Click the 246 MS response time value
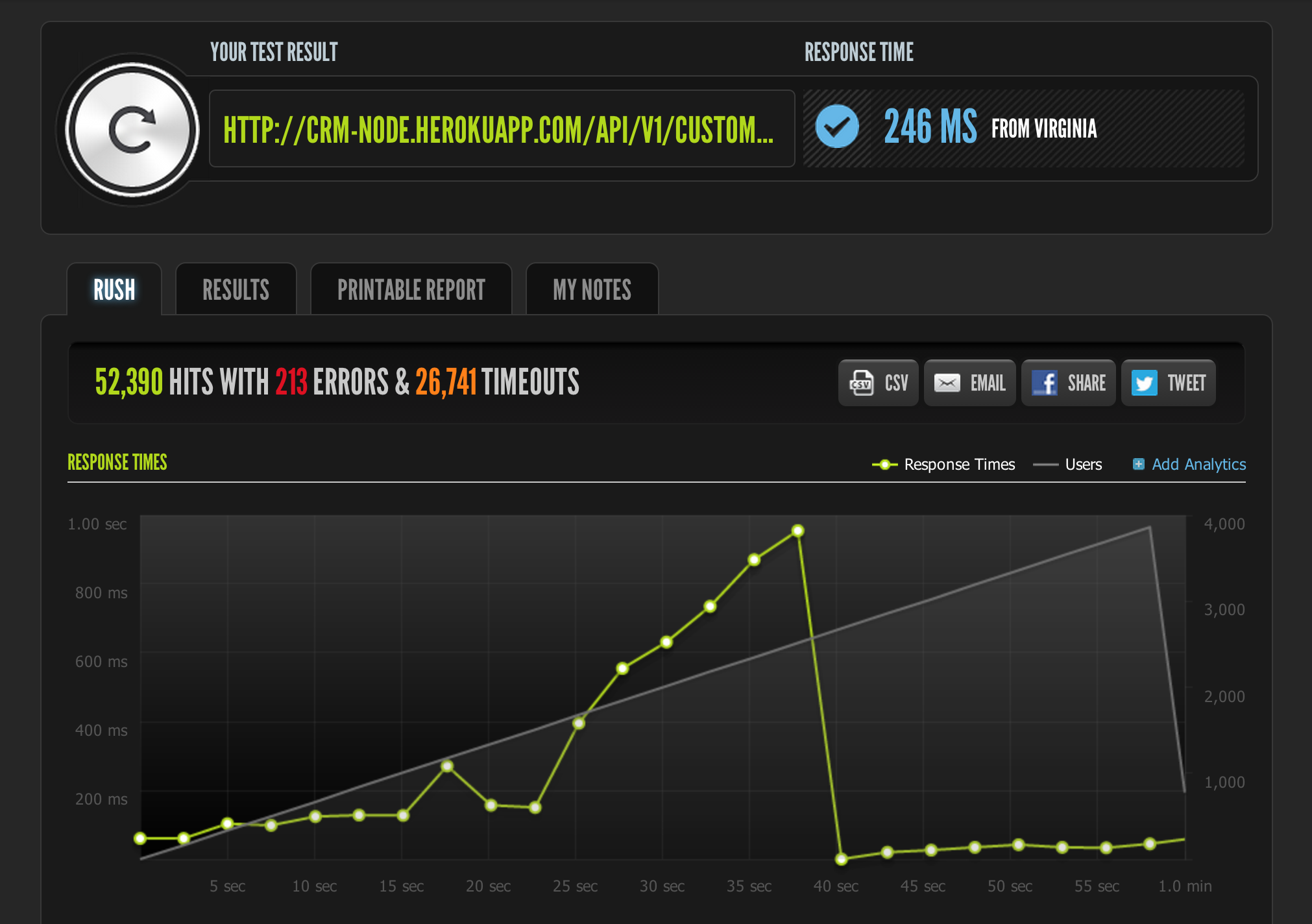Image resolution: width=1312 pixels, height=924 pixels. pos(930,127)
